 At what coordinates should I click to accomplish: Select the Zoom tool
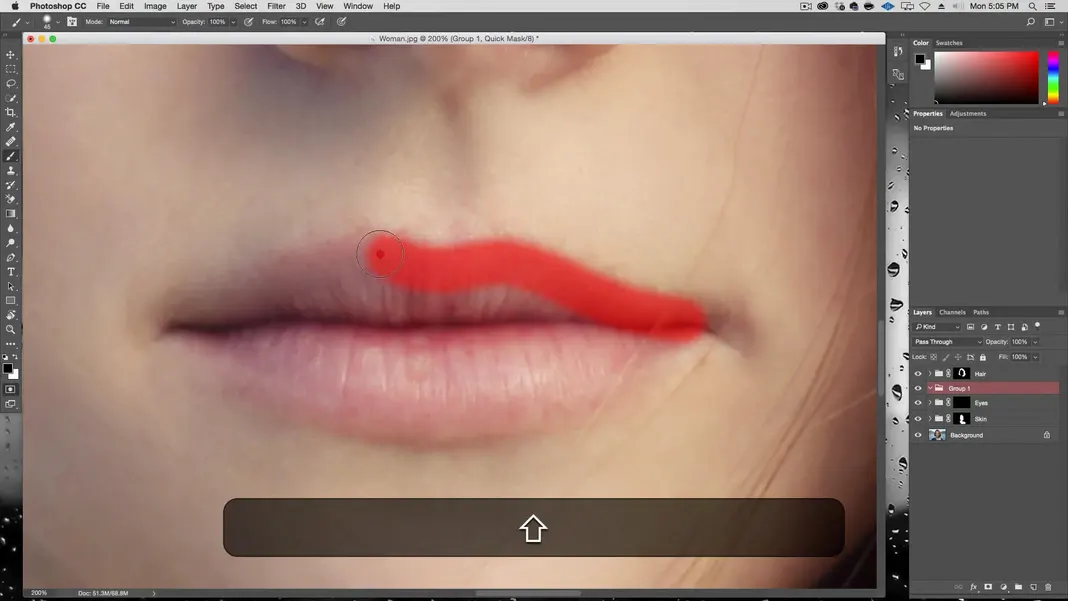(10, 329)
